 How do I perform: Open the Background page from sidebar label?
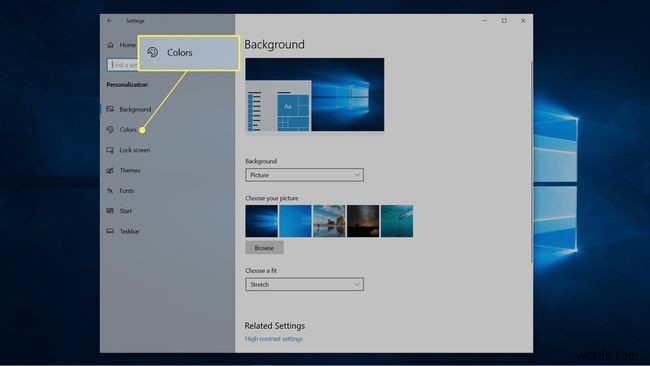135,109
